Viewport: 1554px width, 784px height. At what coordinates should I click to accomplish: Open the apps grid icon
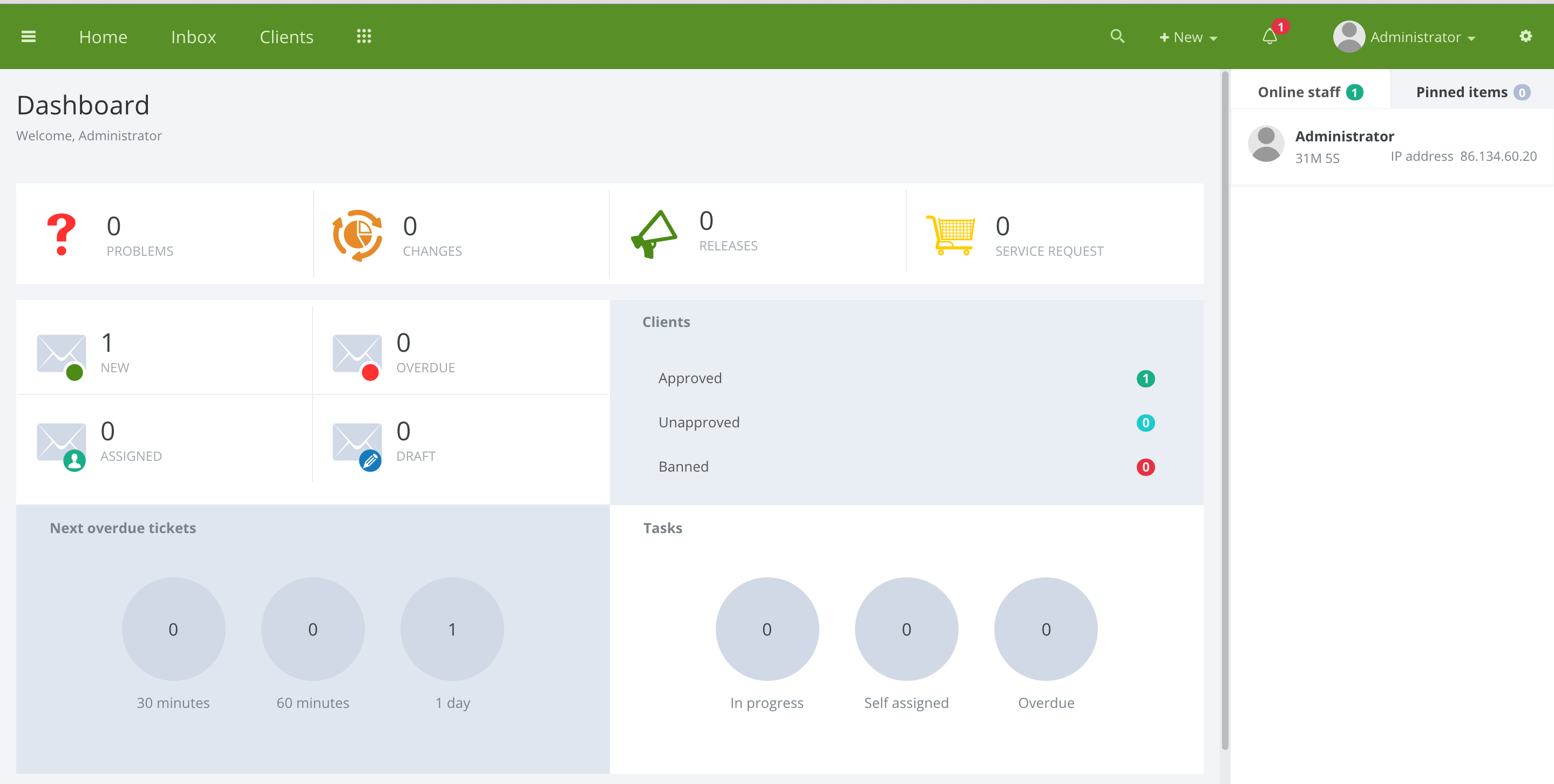tap(364, 36)
